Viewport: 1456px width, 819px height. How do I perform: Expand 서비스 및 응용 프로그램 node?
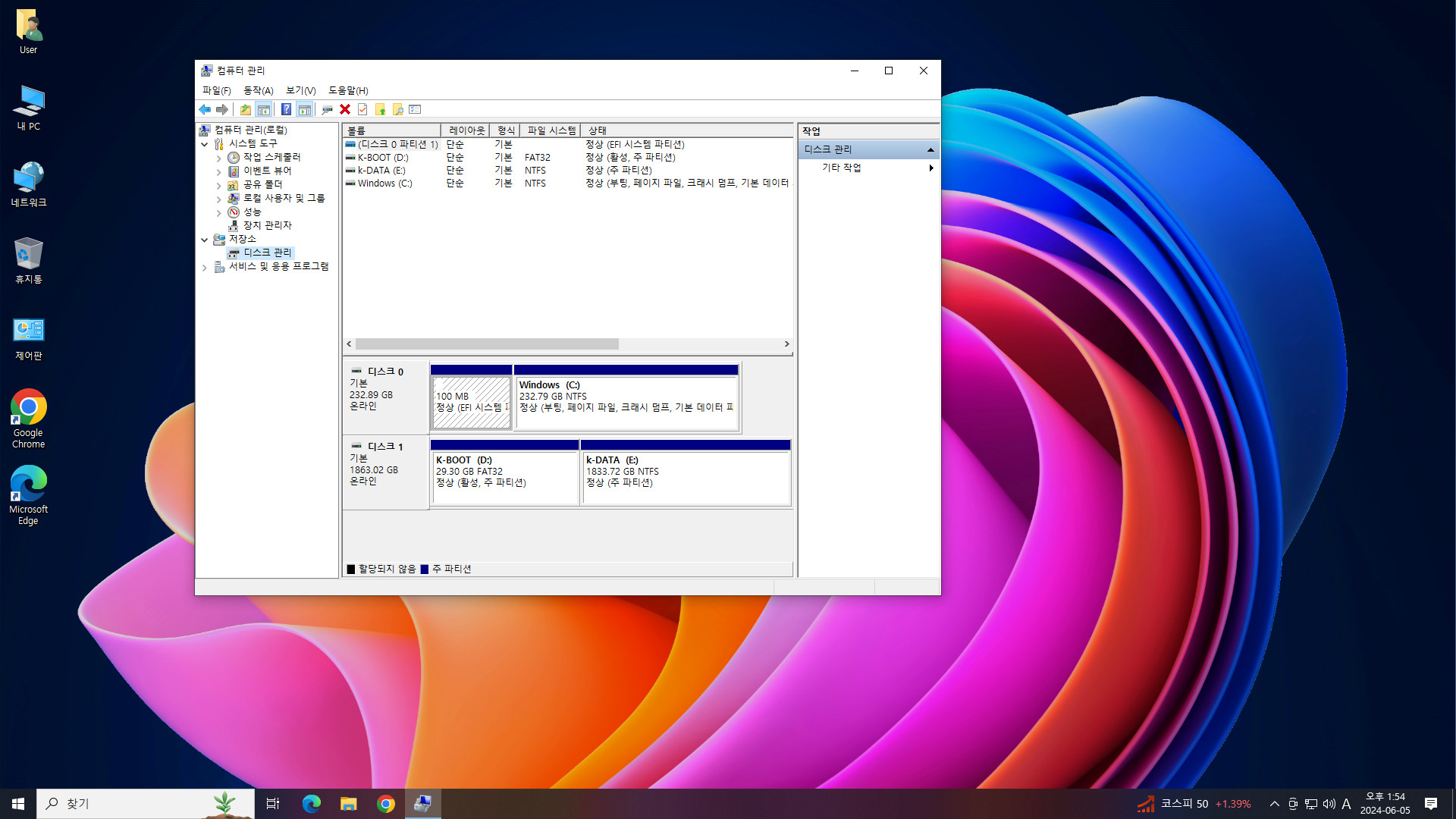(x=205, y=267)
